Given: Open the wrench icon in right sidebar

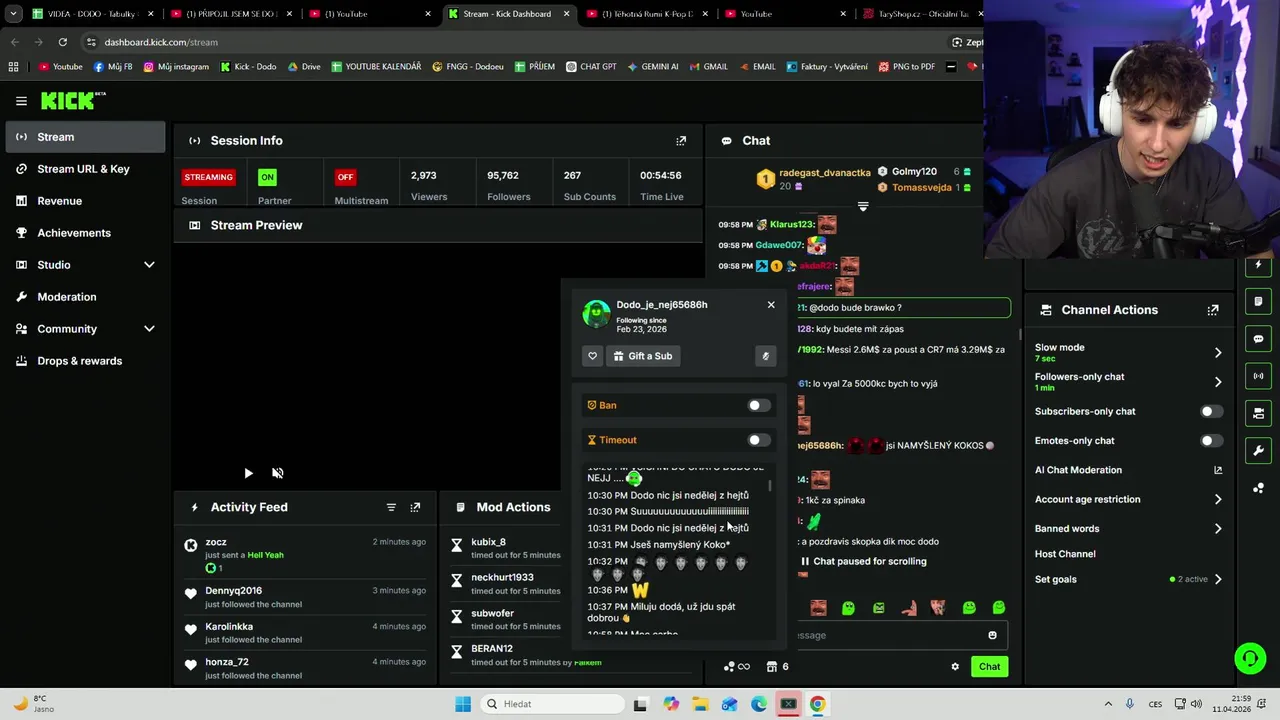Looking at the screenshot, I should coord(1259,450).
